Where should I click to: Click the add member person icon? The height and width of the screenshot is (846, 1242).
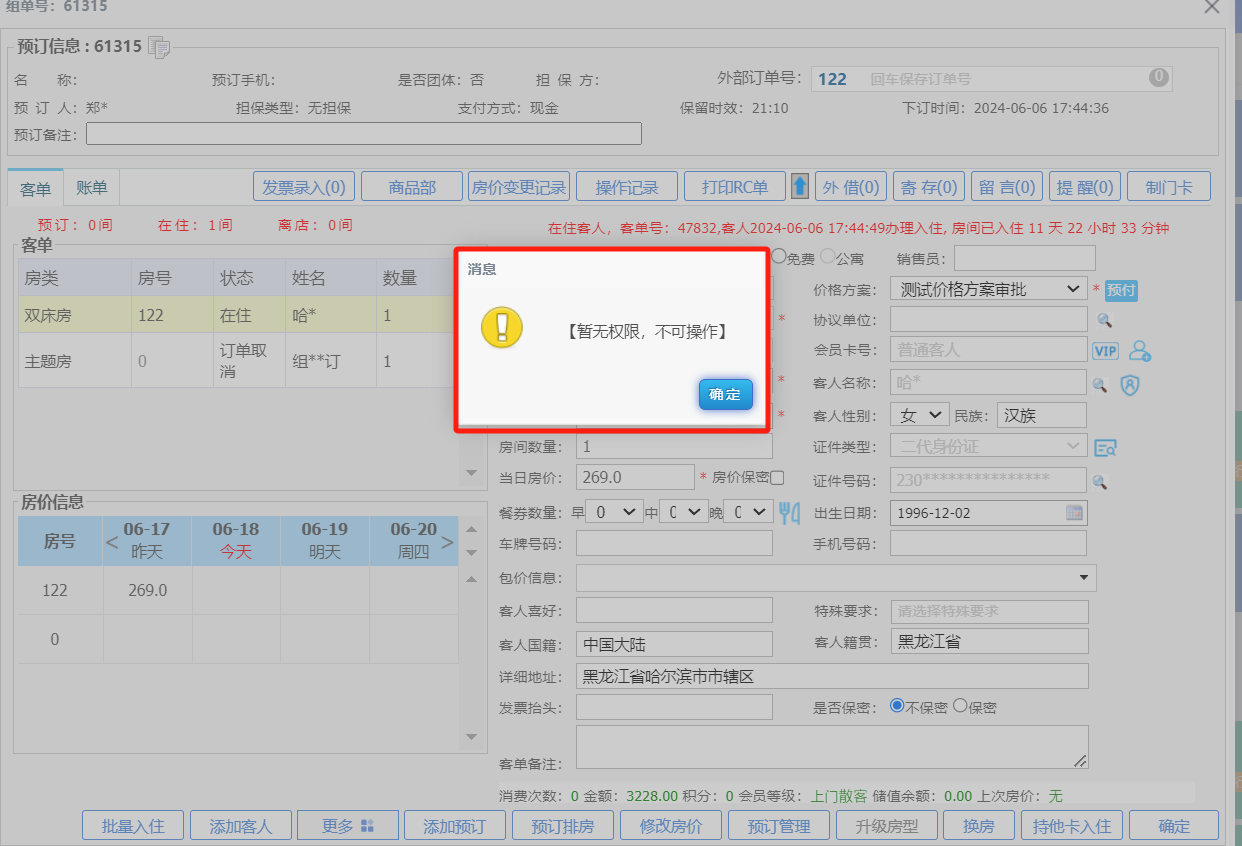[1139, 351]
